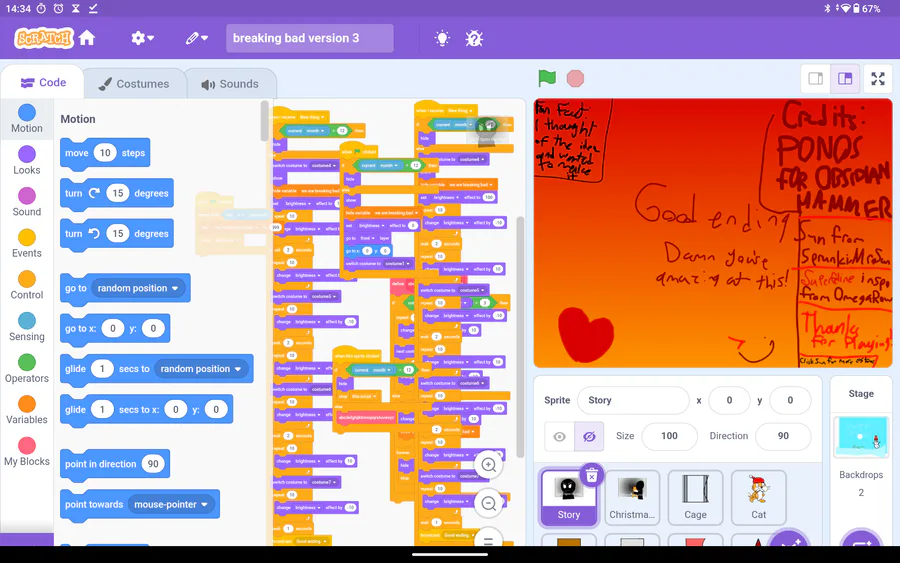Click the Scratch logo
The image size is (900, 563).
(x=44, y=38)
